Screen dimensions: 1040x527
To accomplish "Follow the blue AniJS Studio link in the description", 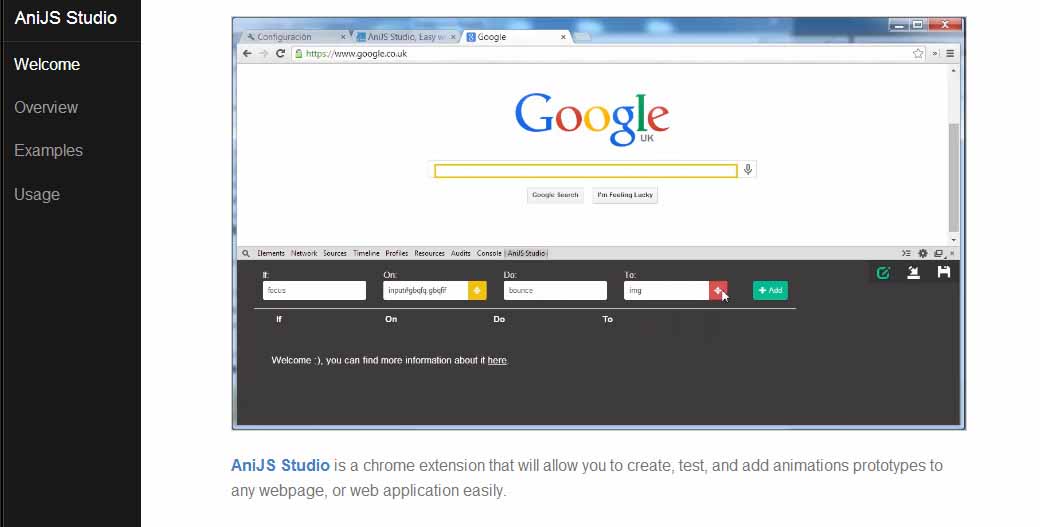I will click(x=280, y=465).
